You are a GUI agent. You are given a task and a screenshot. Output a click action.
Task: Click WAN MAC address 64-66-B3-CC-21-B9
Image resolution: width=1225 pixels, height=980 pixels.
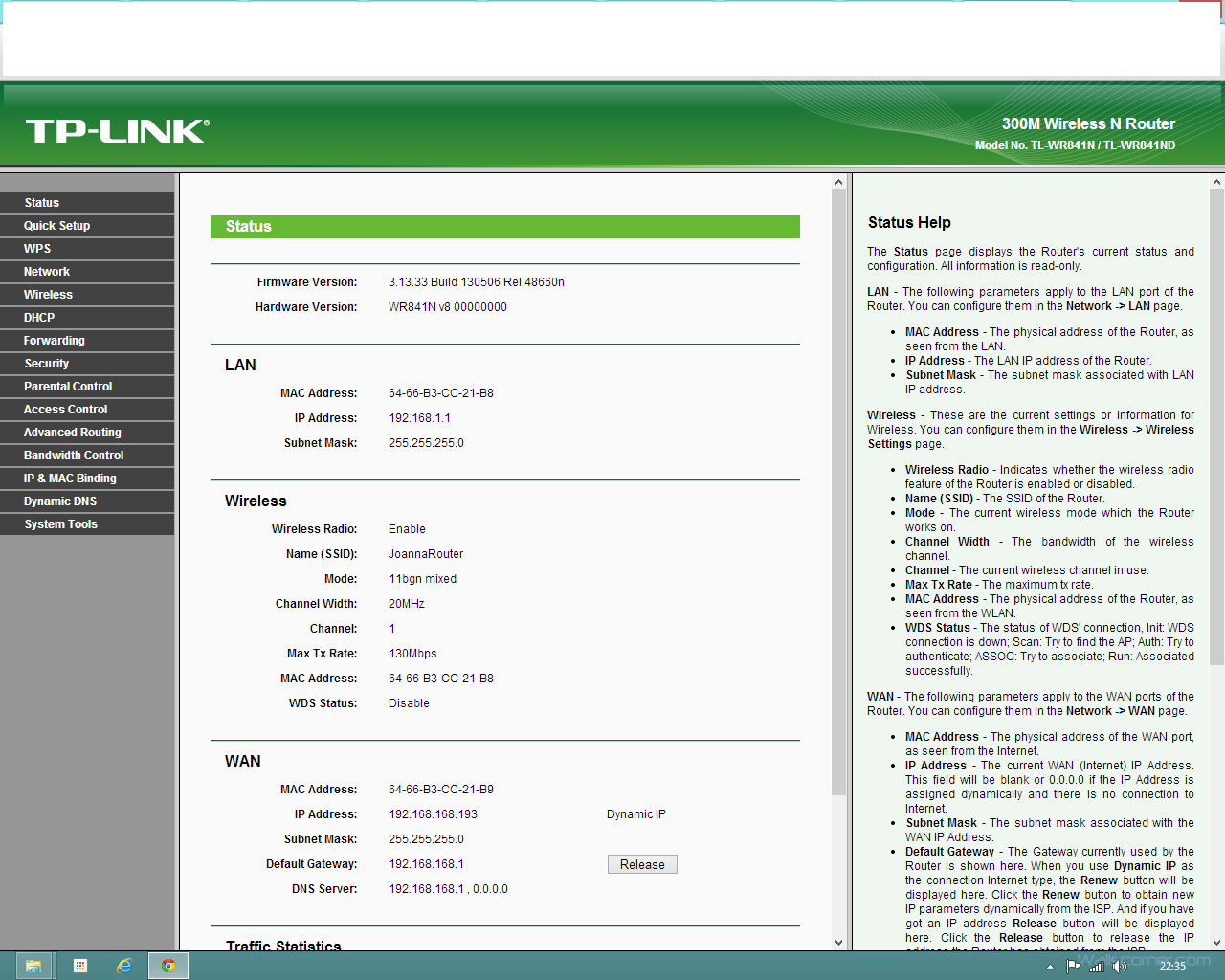[x=441, y=790]
